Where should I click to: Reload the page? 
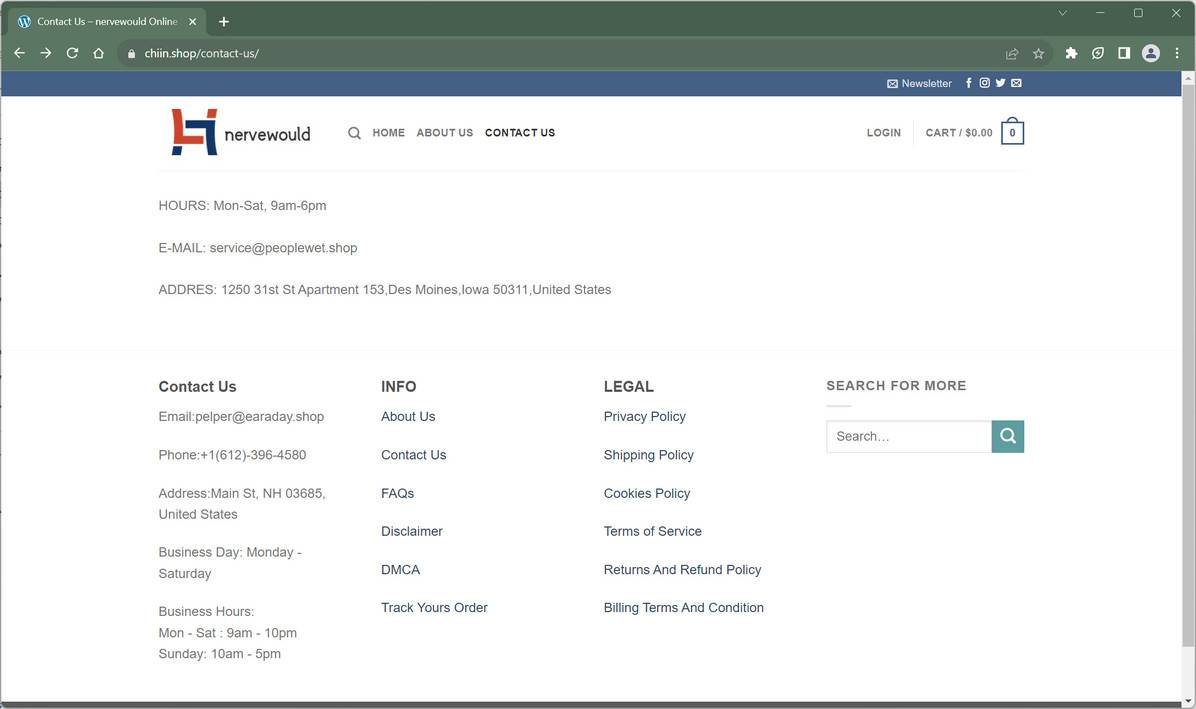pos(72,53)
